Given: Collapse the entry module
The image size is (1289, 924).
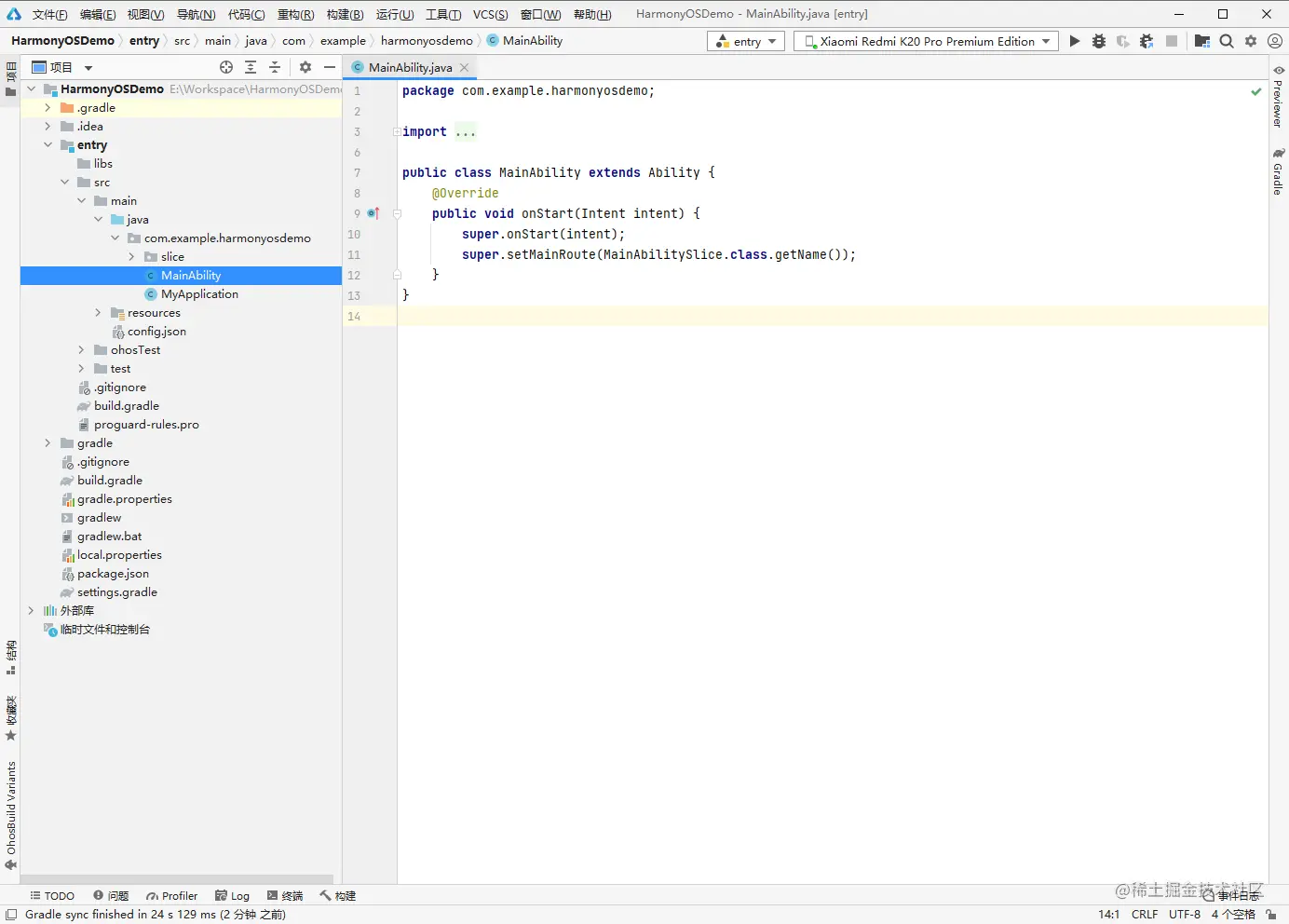Looking at the screenshot, I should click(48, 145).
